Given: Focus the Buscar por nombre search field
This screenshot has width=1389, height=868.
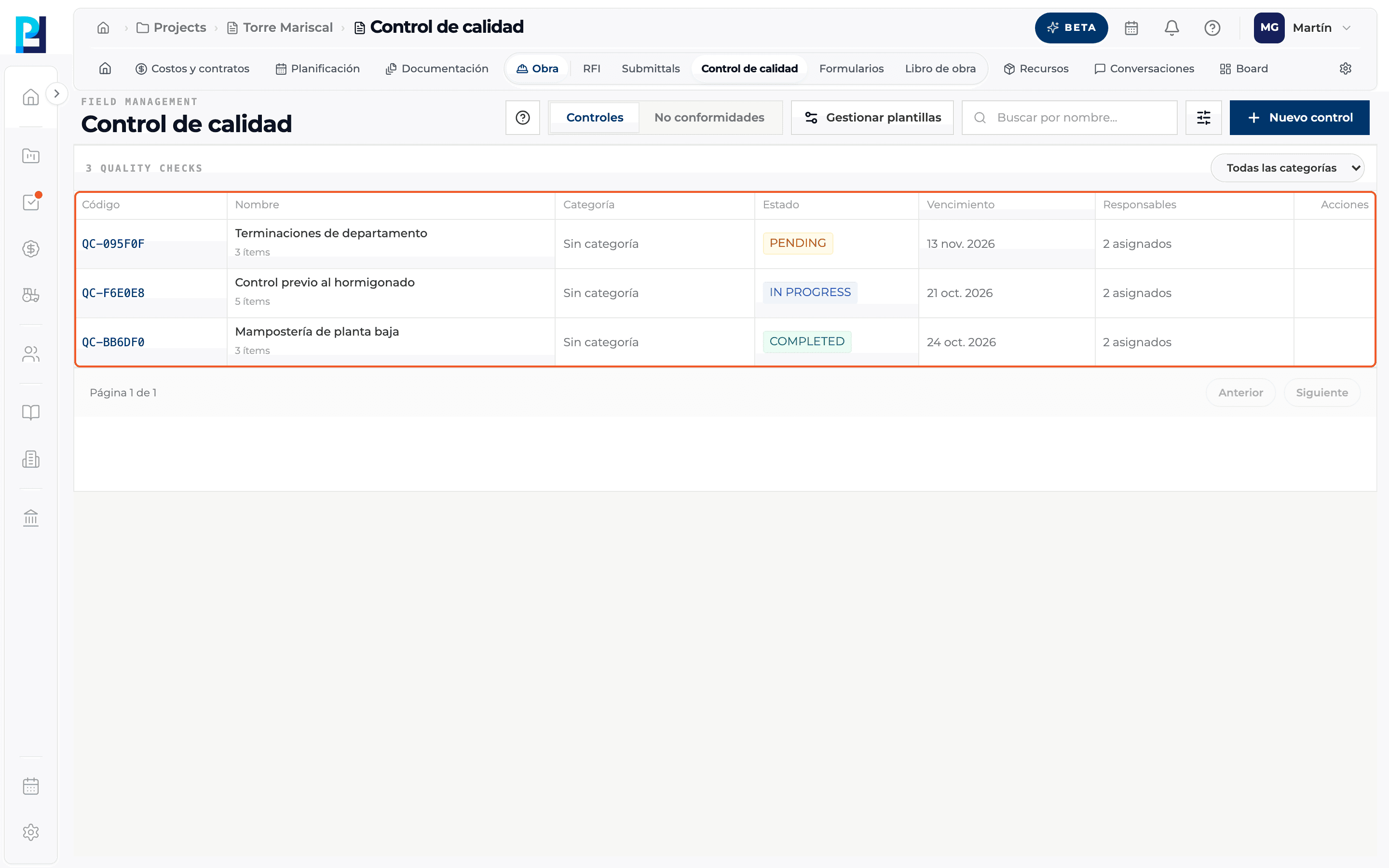Looking at the screenshot, I should pyautogui.click(x=1069, y=118).
